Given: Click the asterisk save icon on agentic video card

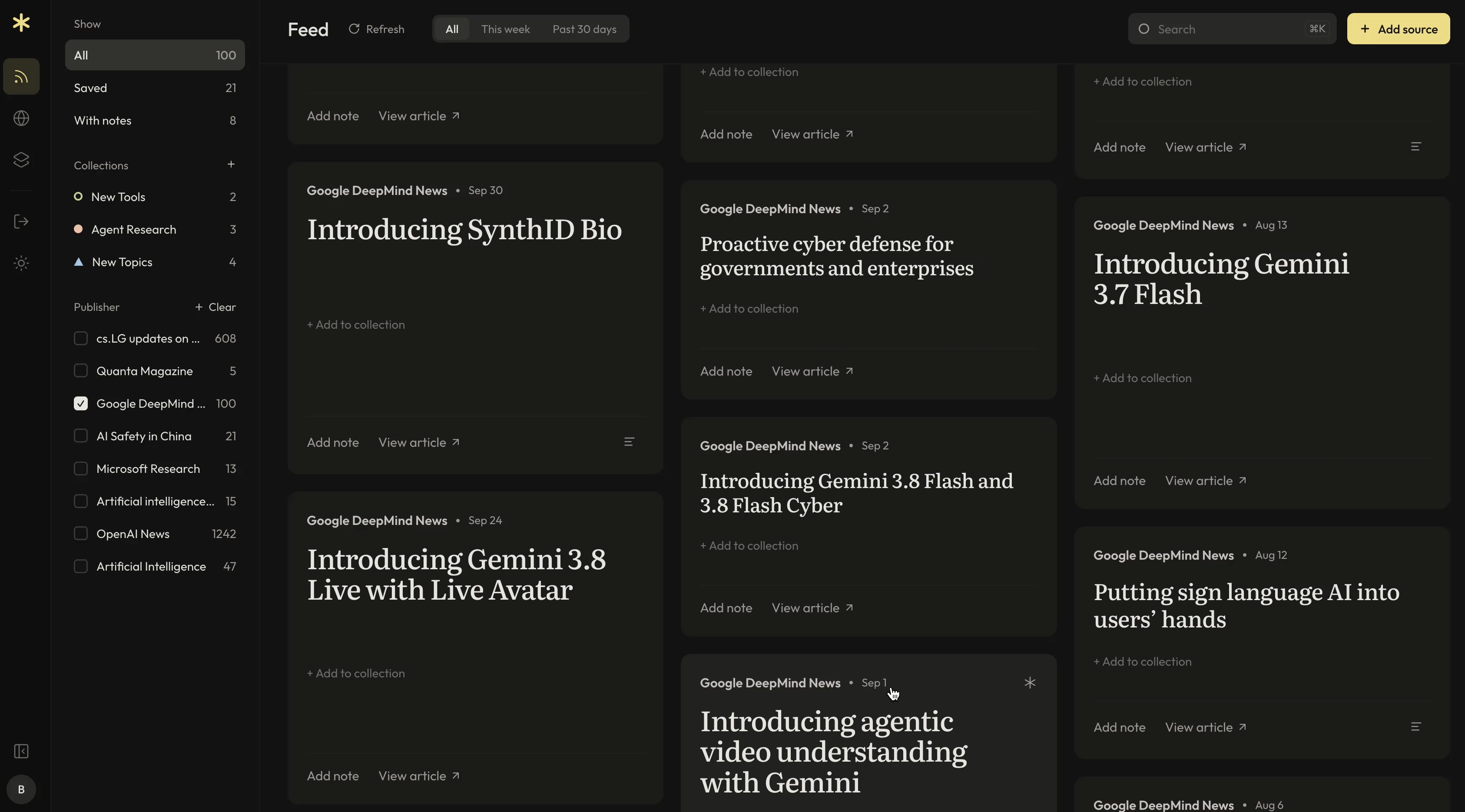Looking at the screenshot, I should 1029,683.
